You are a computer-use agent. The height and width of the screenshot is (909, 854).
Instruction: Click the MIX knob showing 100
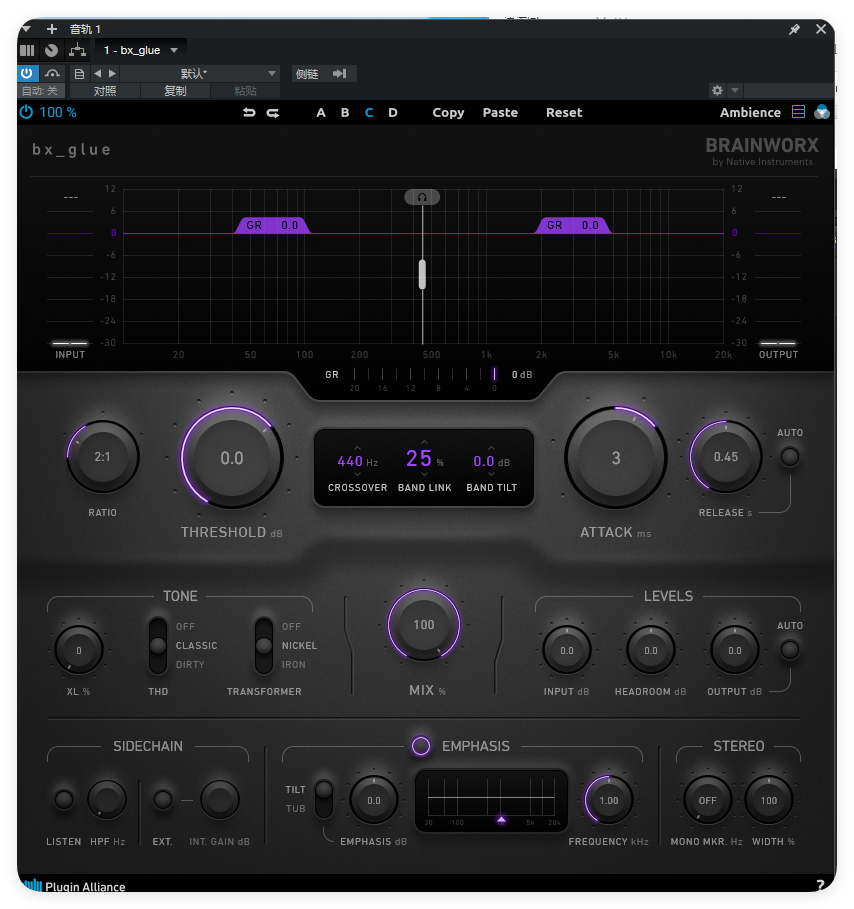coord(424,625)
